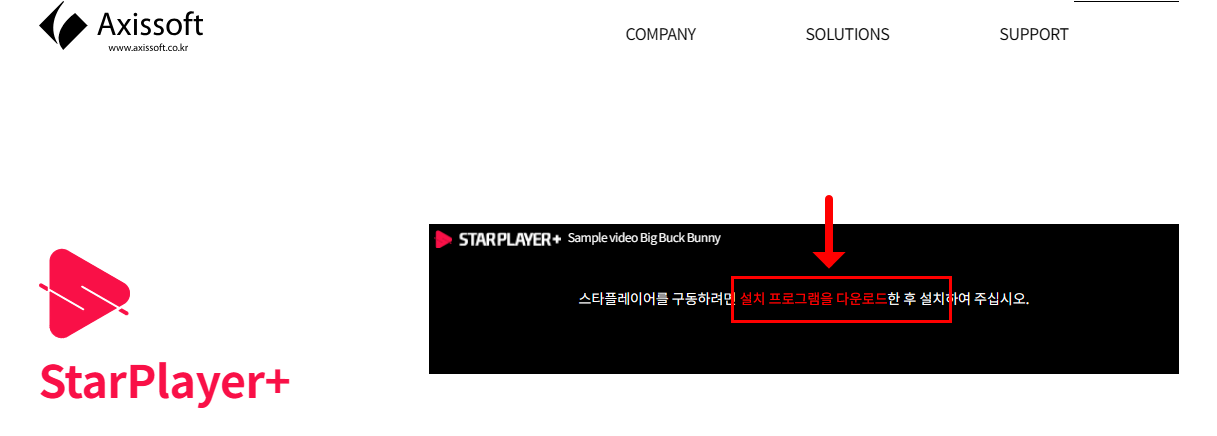Image resolution: width=1217 pixels, height=436 pixels.
Task: Click the black Axissoft diamond logo icon
Action: pos(63,26)
